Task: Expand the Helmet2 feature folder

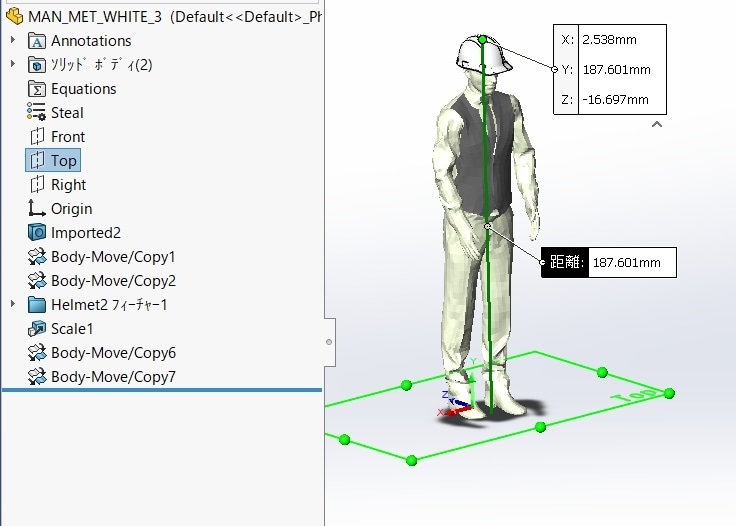Action: point(13,304)
